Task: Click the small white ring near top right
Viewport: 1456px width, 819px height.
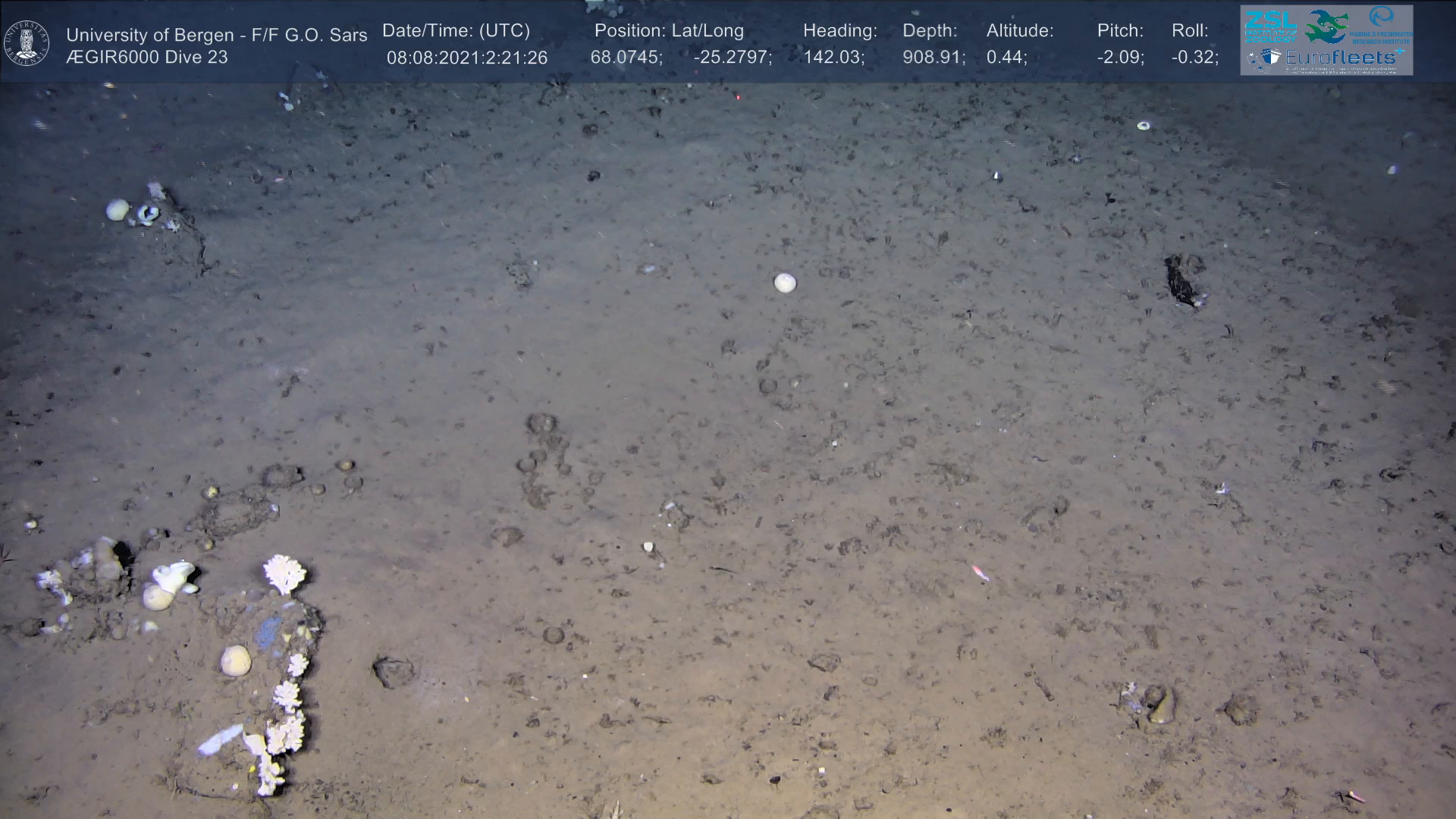Action: coord(1144,125)
